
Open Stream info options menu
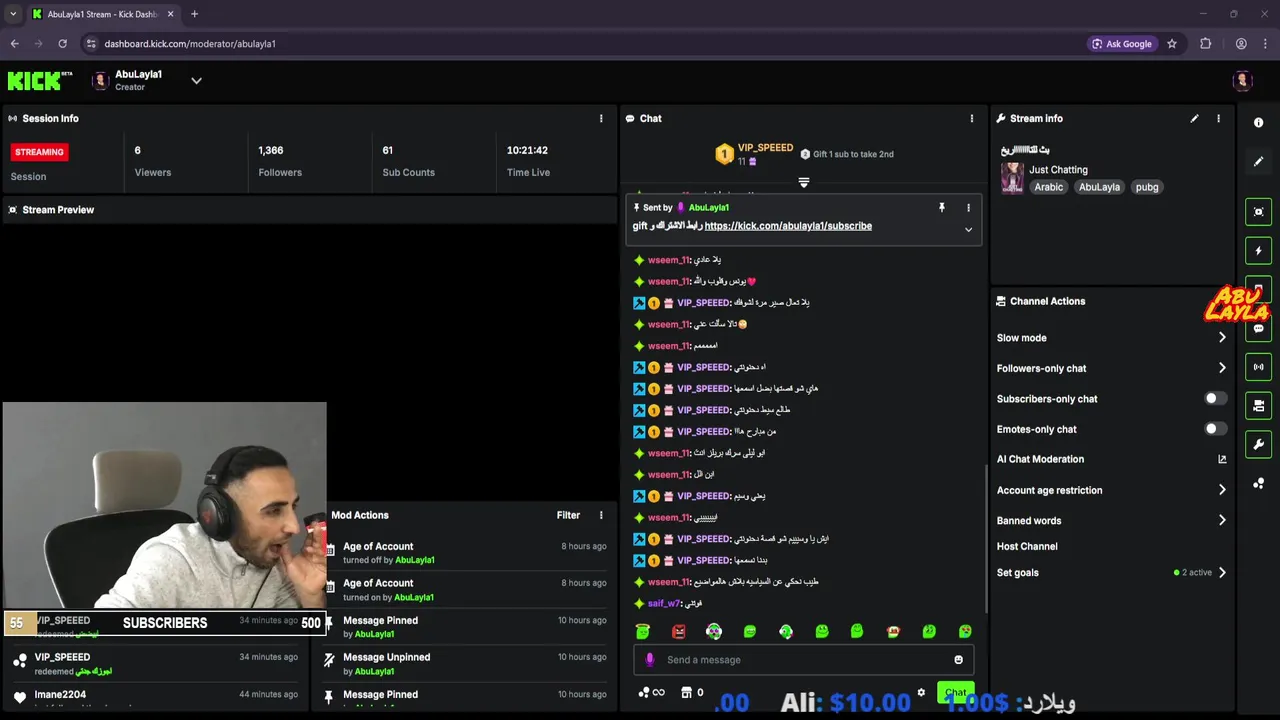(x=1218, y=118)
